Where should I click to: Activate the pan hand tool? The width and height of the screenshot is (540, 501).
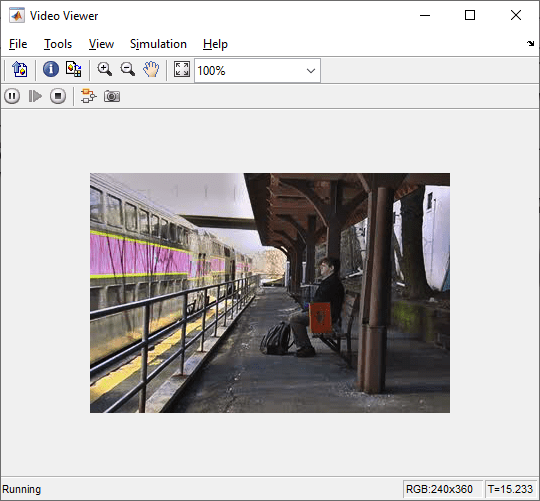(151, 69)
